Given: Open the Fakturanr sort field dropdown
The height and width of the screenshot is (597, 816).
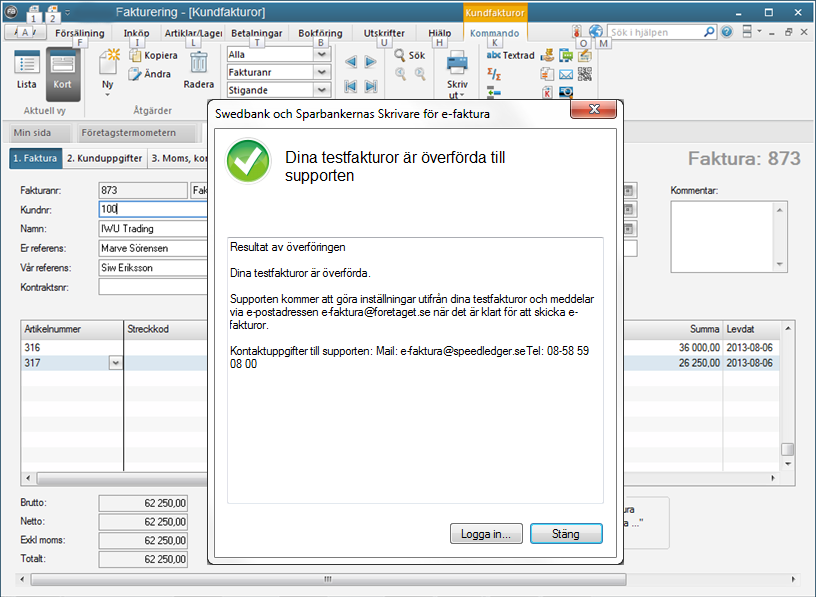Looking at the screenshot, I should [322, 72].
